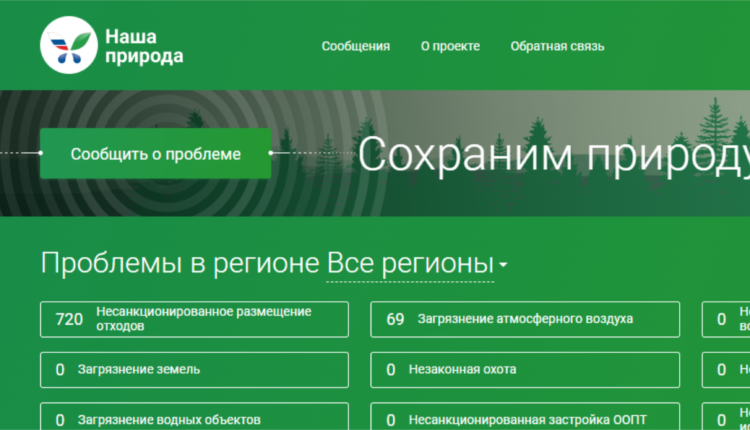Screen dimensions: 750x430
Task: Open the 'Обратная связь' navigation link
Action: click(x=557, y=46)
